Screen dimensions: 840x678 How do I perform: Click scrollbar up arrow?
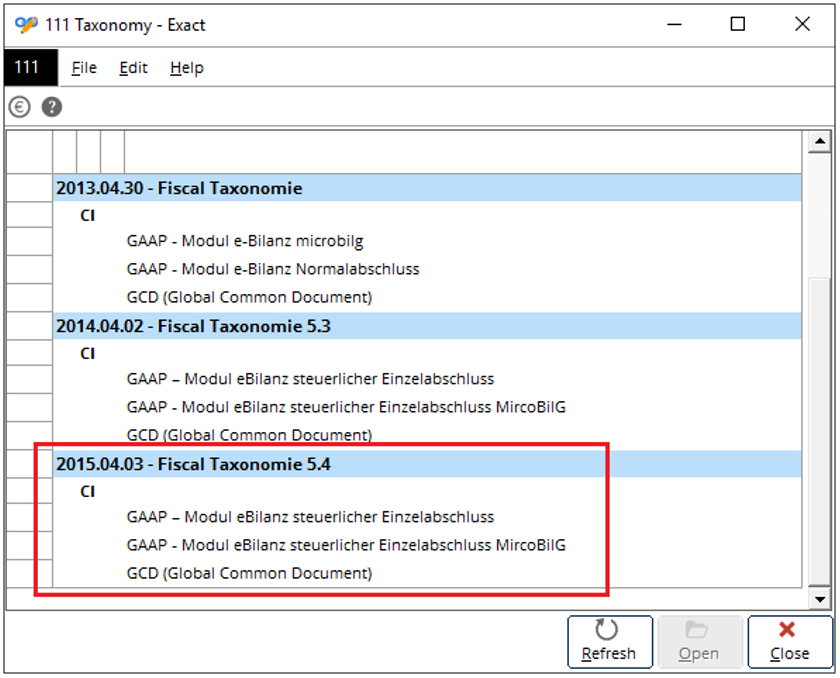(x=820, y=141)
